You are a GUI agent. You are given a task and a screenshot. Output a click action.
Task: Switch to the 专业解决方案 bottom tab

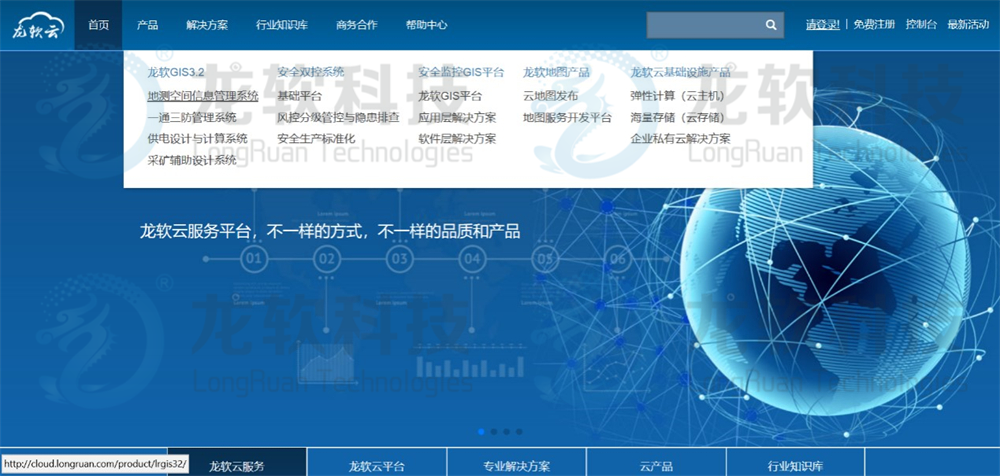(x=517, y=466)
